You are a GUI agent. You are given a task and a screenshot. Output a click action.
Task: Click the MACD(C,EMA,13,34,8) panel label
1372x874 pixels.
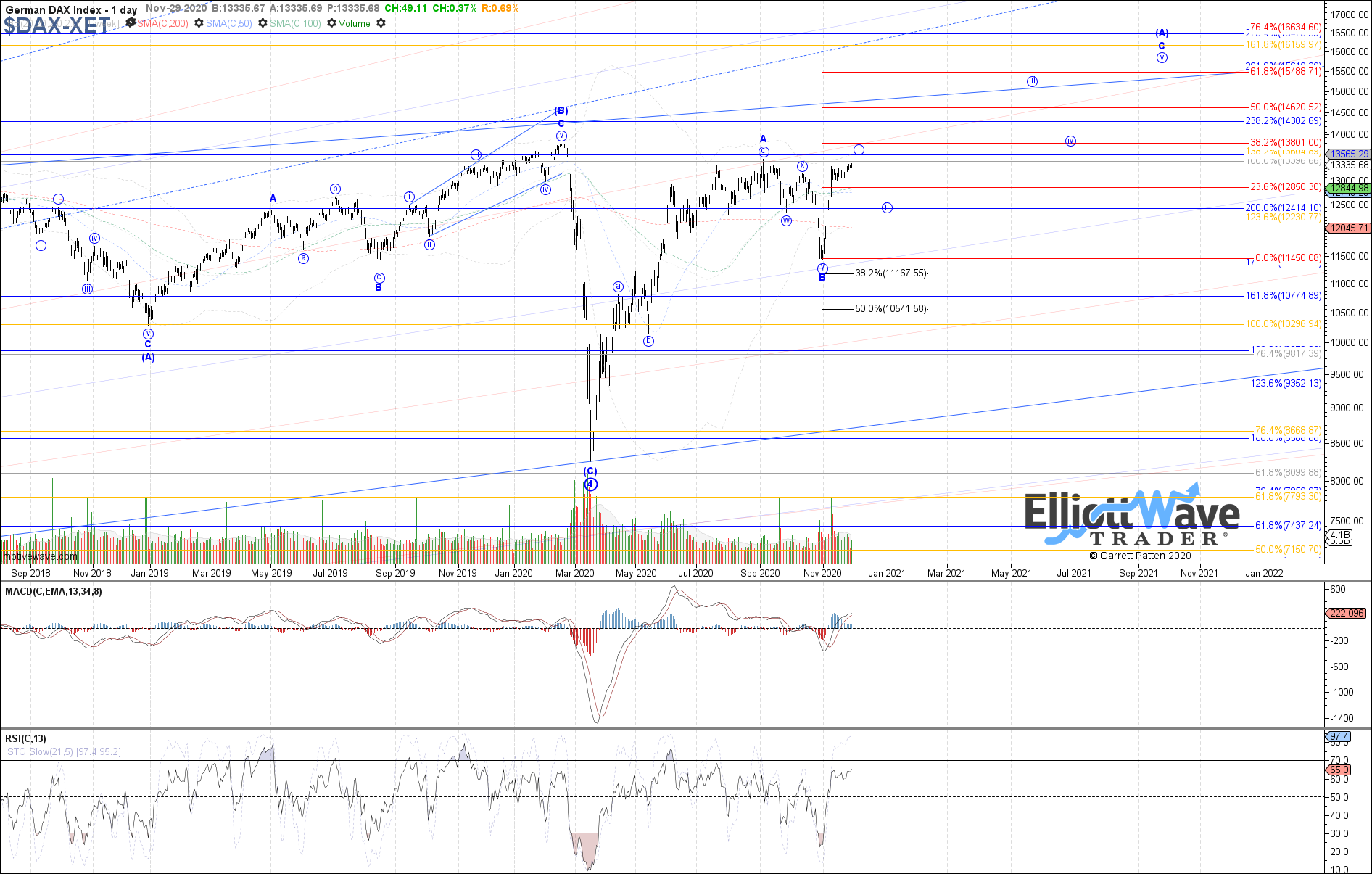(x=54, y=592)
